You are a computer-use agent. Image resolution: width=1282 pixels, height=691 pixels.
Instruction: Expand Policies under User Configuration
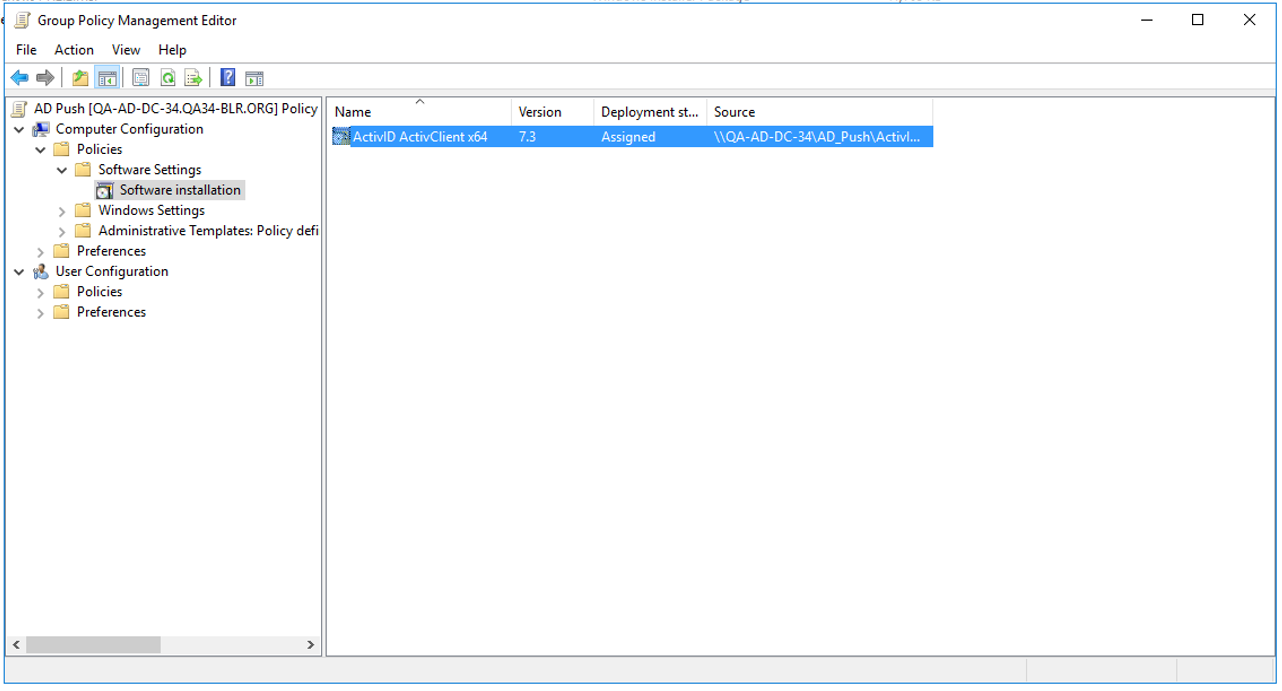click(x=40, y=291)
